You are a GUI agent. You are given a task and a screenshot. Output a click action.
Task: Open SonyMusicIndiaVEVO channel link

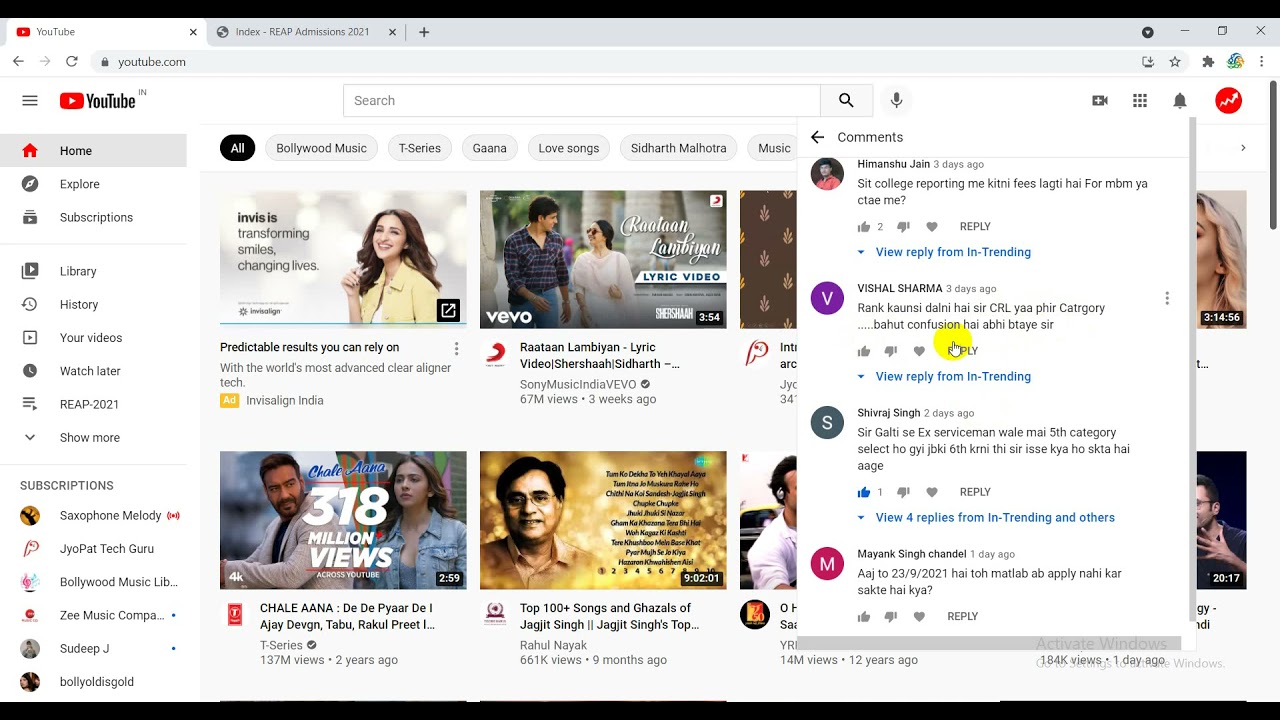pos(578,384)
